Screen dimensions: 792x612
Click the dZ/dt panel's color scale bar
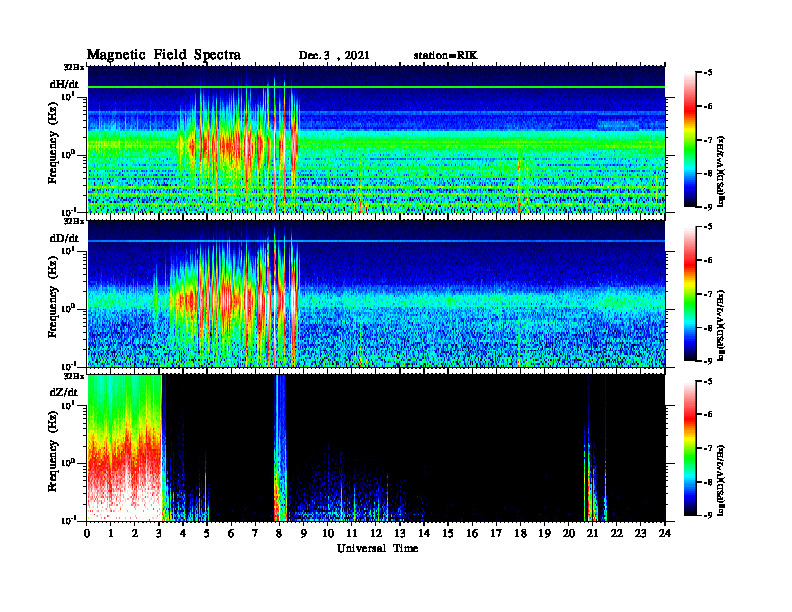689,448
